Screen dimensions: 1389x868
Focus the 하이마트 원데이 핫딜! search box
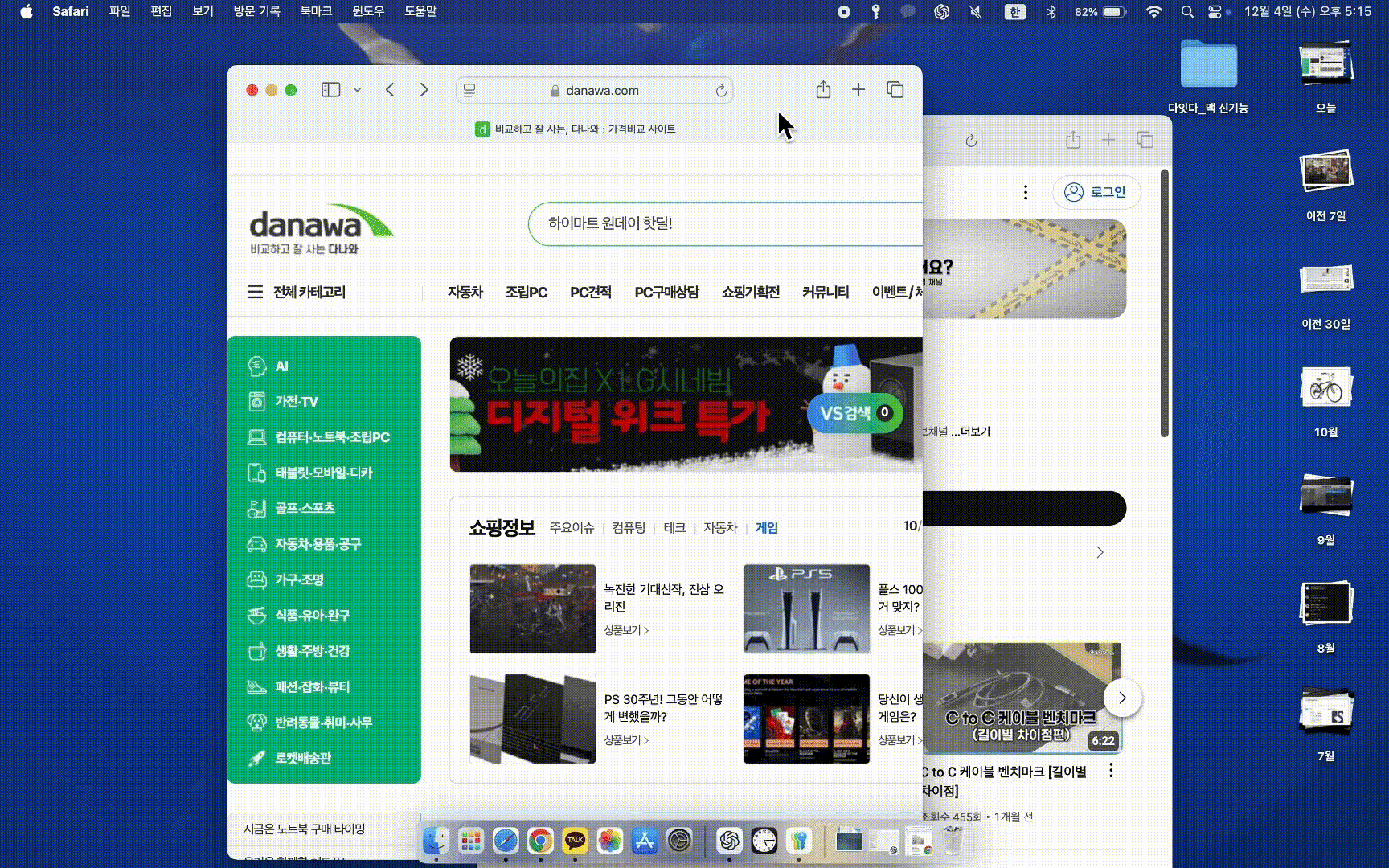(725, 223)
